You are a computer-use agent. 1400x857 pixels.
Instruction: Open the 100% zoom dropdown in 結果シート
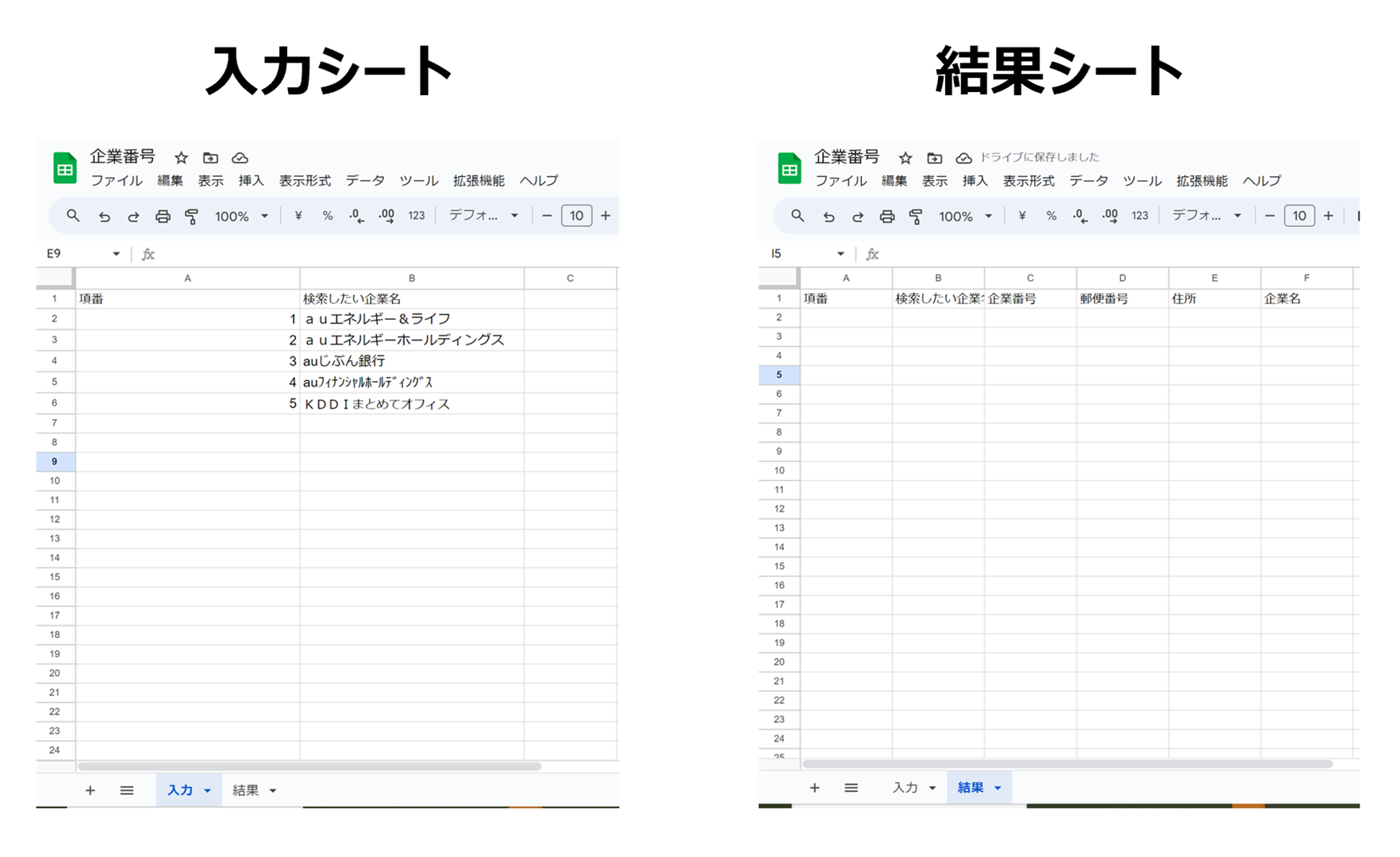click(x=966, y=216)
